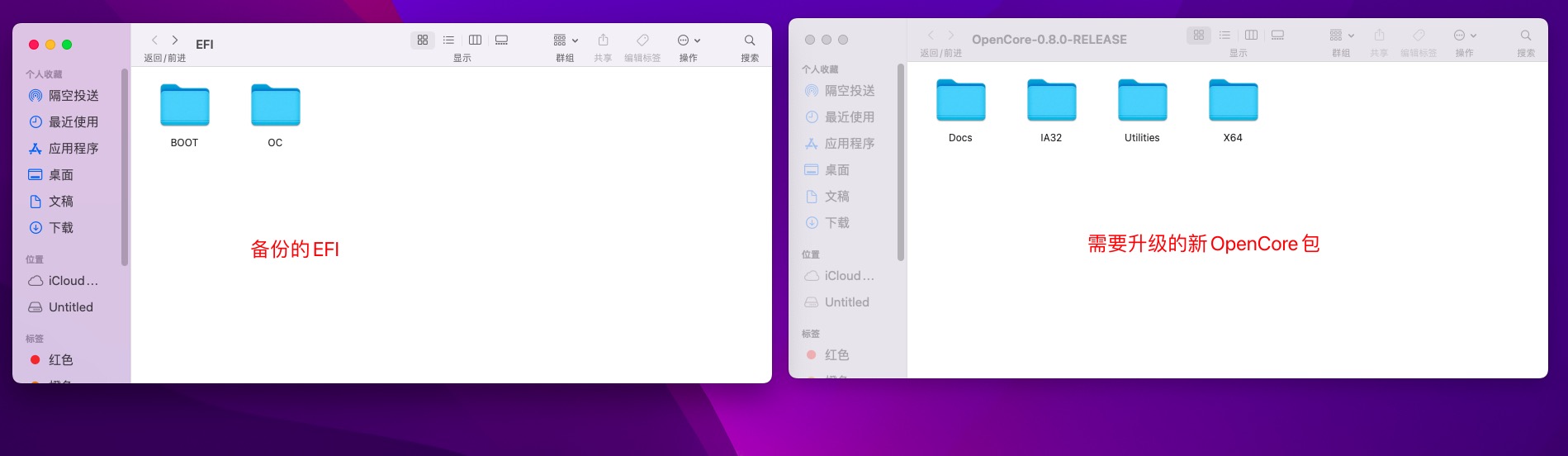Open the IA32 folder in OpenCore window
The width and height of the screenshot is (1568, 456).
(x=1051, y=101)
